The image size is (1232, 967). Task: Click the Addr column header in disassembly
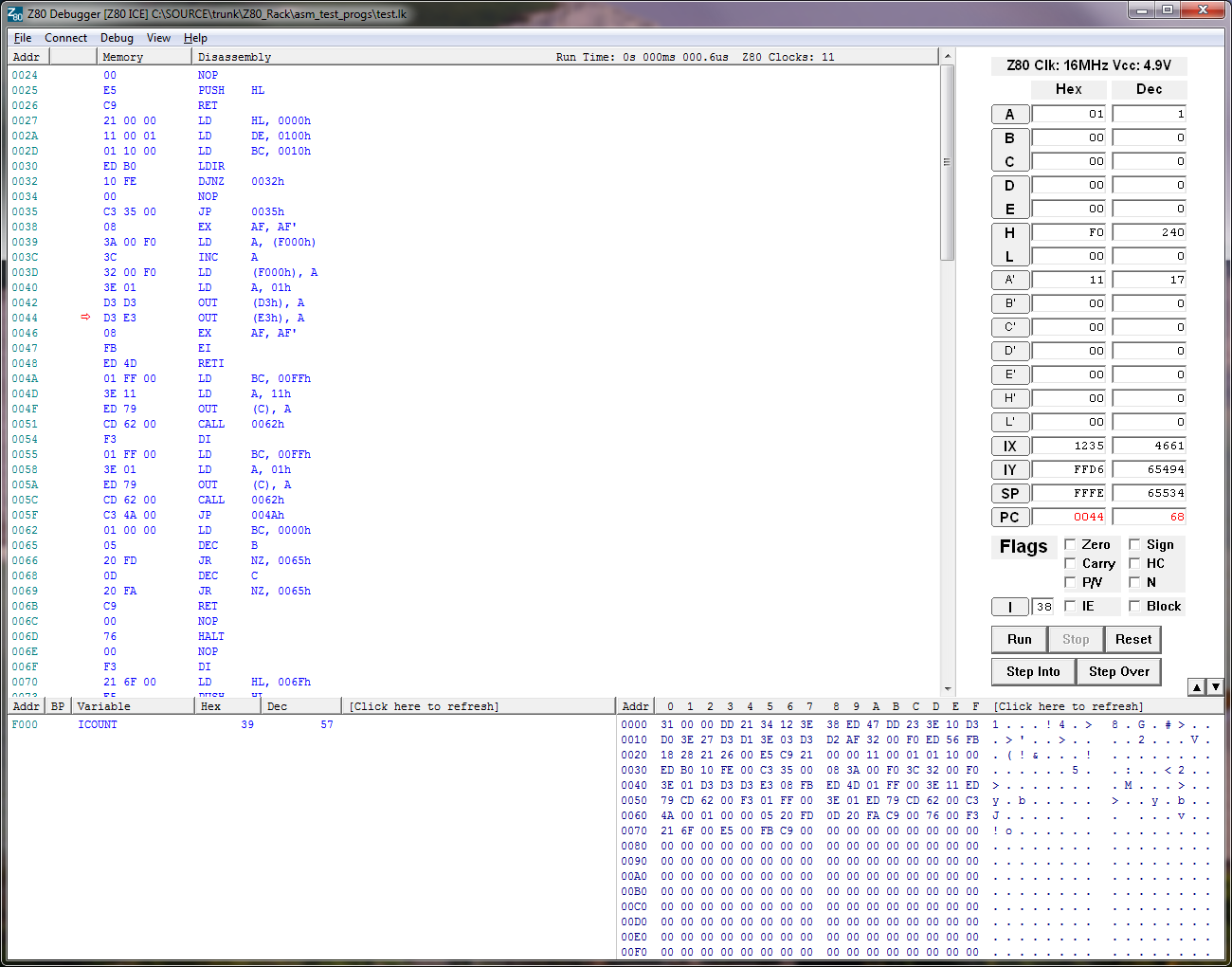click(28, 57)
